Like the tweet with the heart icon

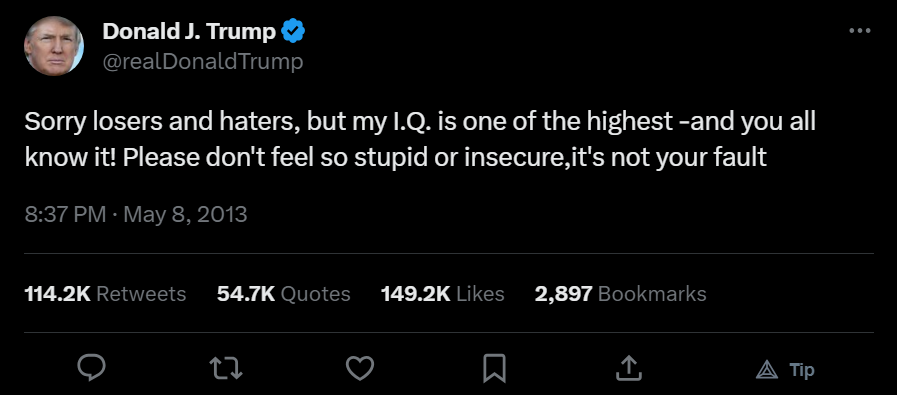(360, 368)
